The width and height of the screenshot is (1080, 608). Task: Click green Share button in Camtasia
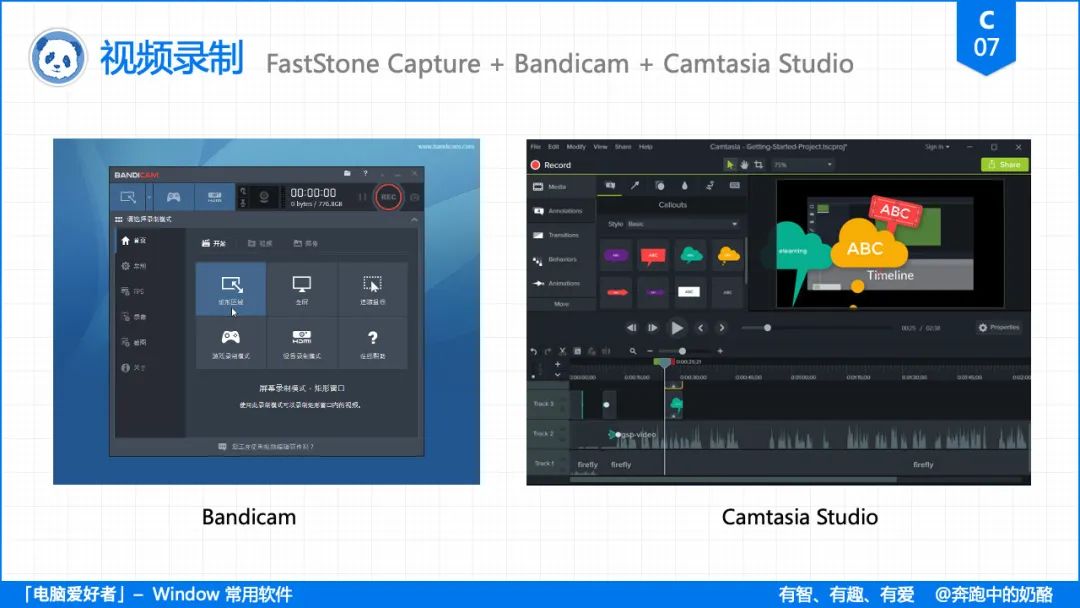click(x=1004, y=165)
